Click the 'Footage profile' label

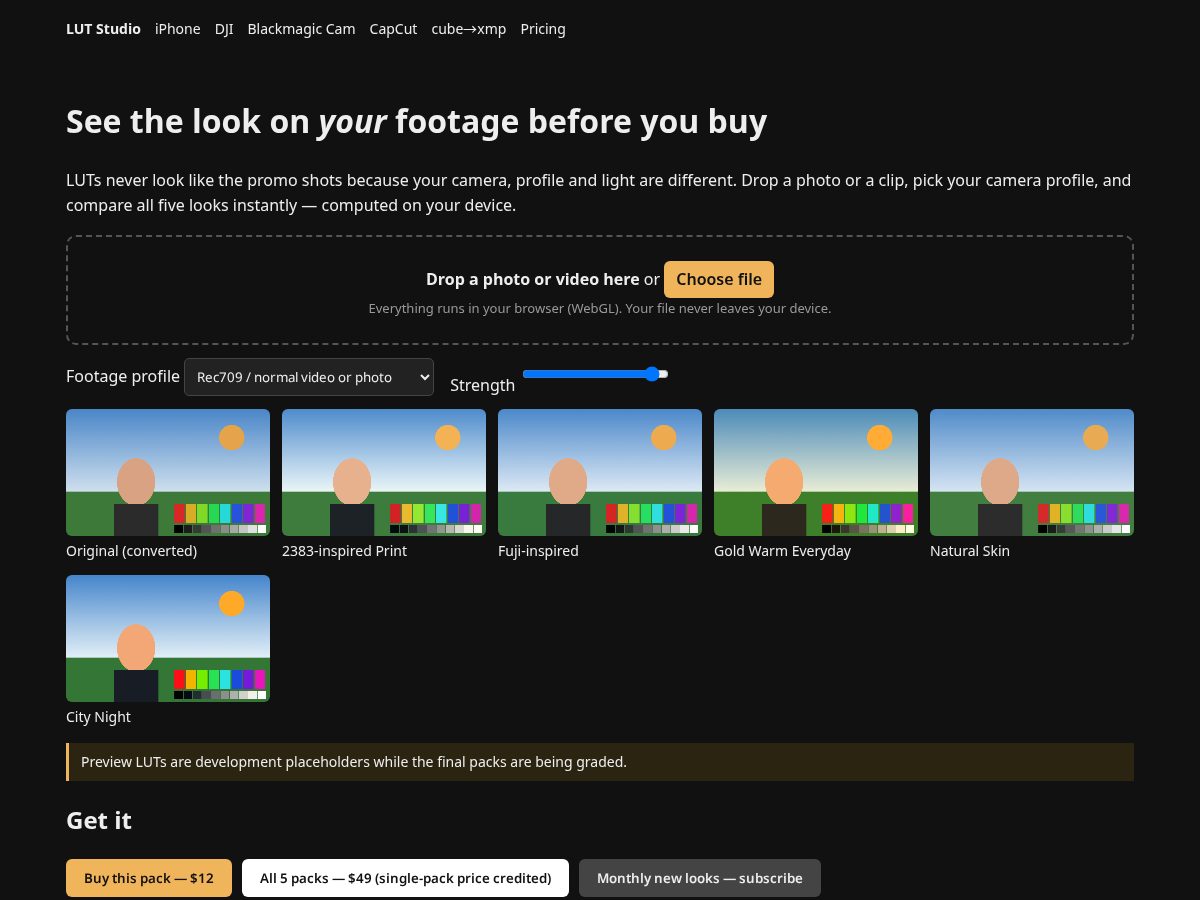(x=123, y=376)
